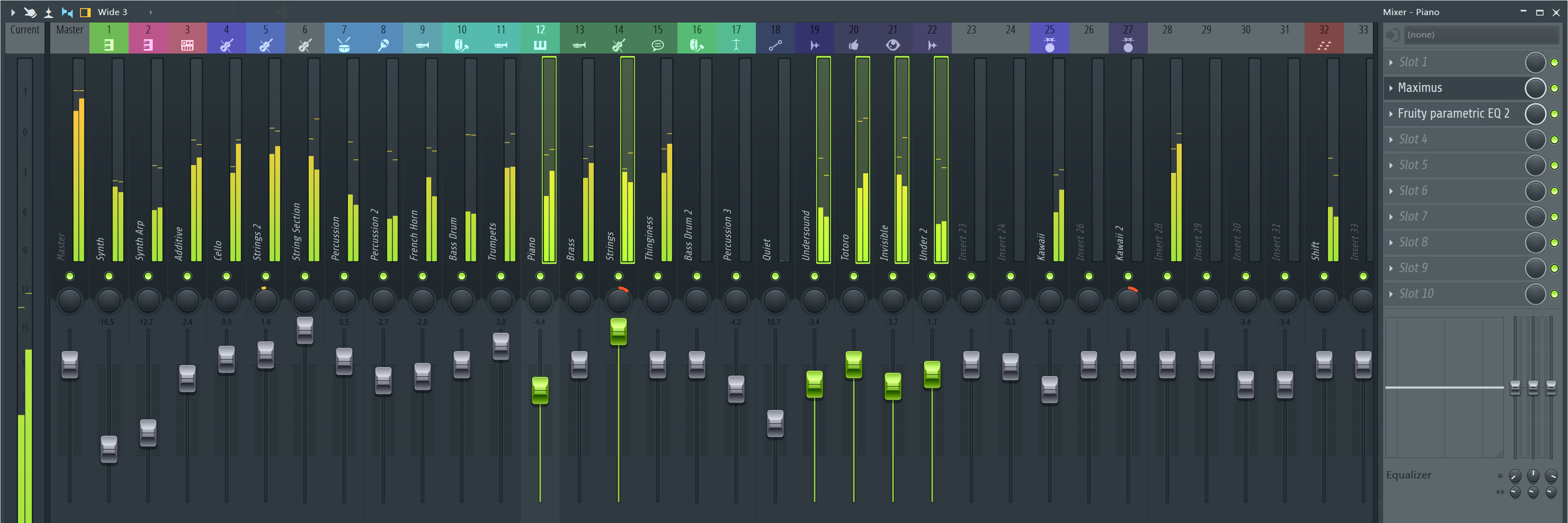Expand the Slot 5 plugin menu arrow
This screenshot has height=523, width=1568.
(1391, 165)
